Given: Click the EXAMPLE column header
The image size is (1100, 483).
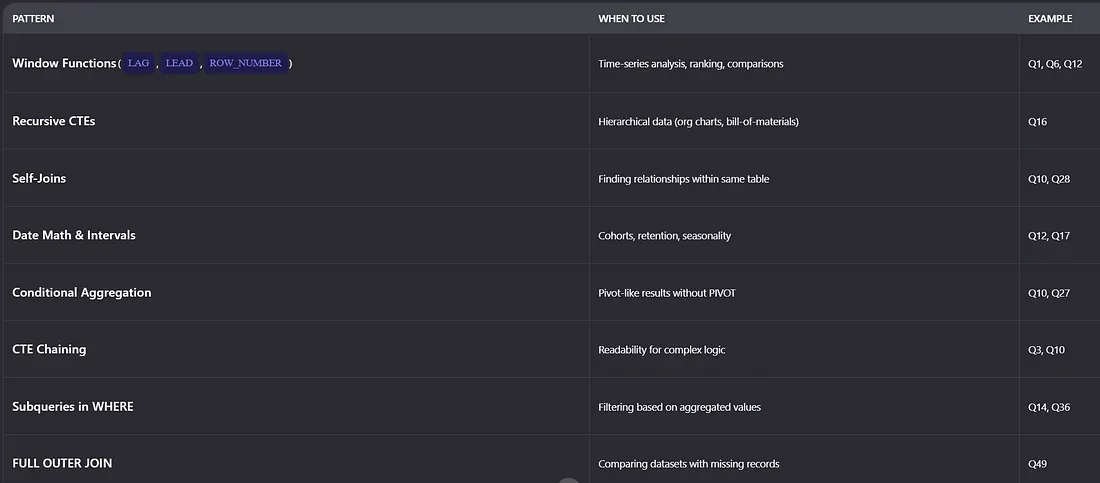Looking at the screenshot, I should pos(1050,19).
